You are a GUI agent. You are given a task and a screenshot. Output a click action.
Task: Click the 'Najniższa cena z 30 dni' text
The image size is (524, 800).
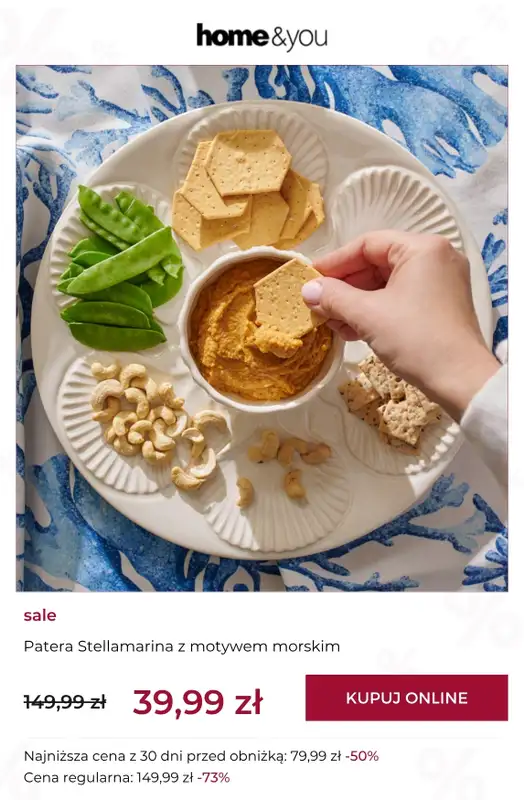pyautogui.click(x=182, y=756)
